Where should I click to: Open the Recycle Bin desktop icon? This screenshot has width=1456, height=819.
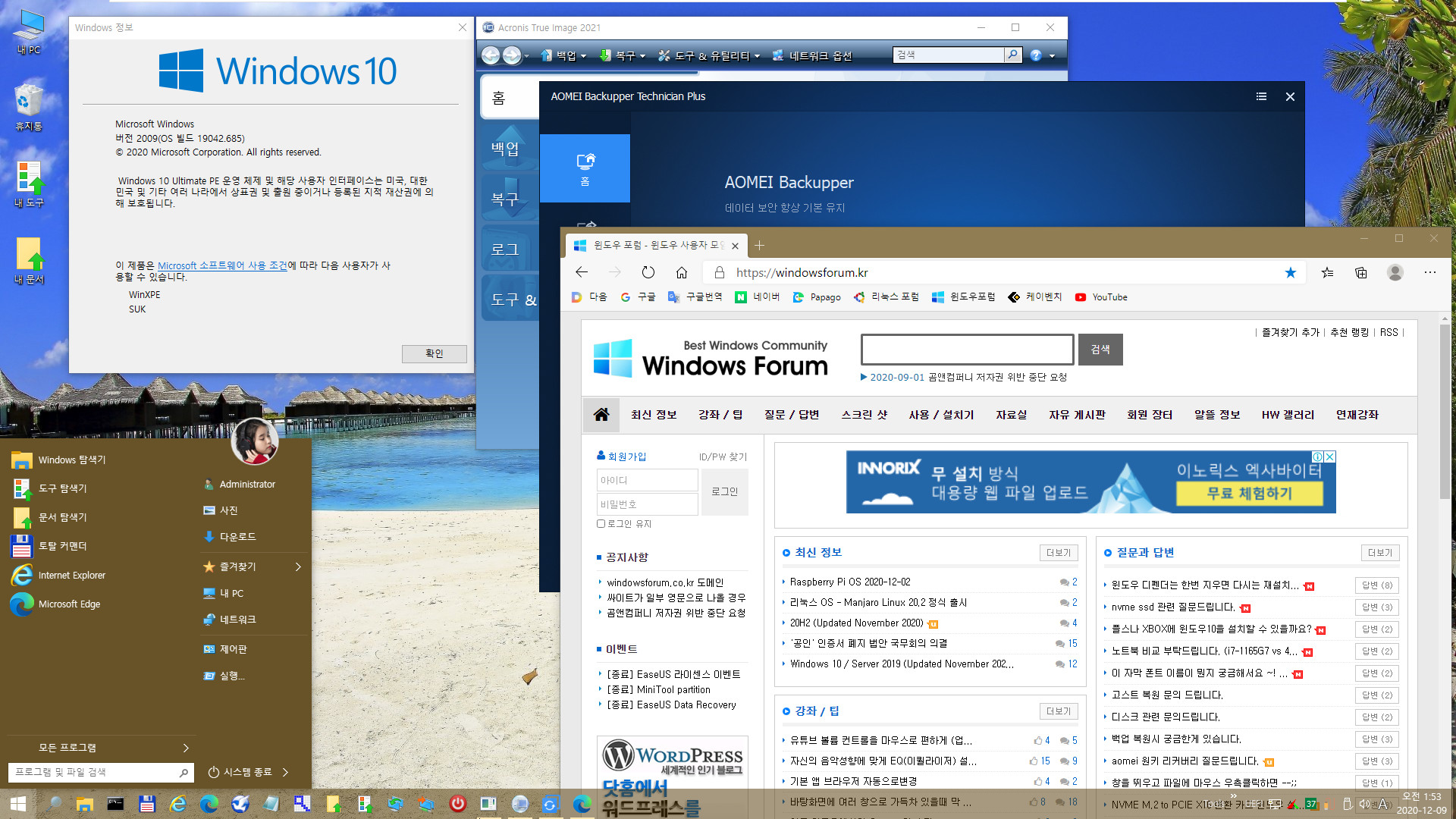pos(29,107)
